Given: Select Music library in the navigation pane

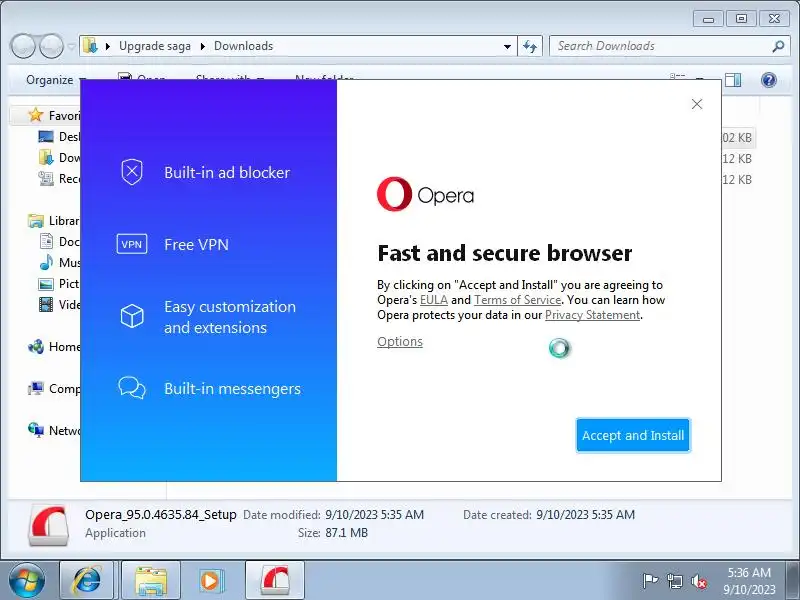Looking at the screenshot, I should (59, 262).
